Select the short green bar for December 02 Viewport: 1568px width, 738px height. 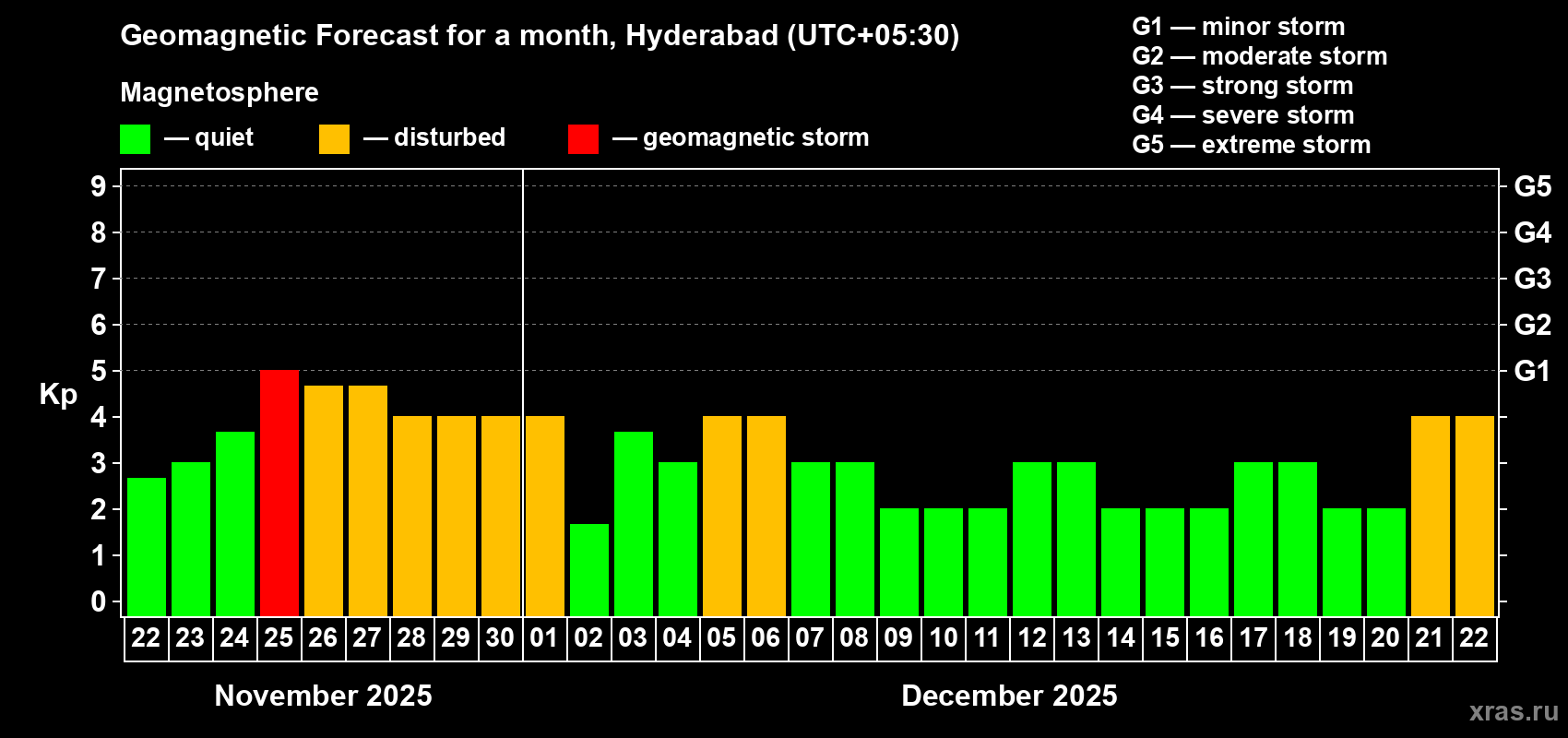pos(589,569)
